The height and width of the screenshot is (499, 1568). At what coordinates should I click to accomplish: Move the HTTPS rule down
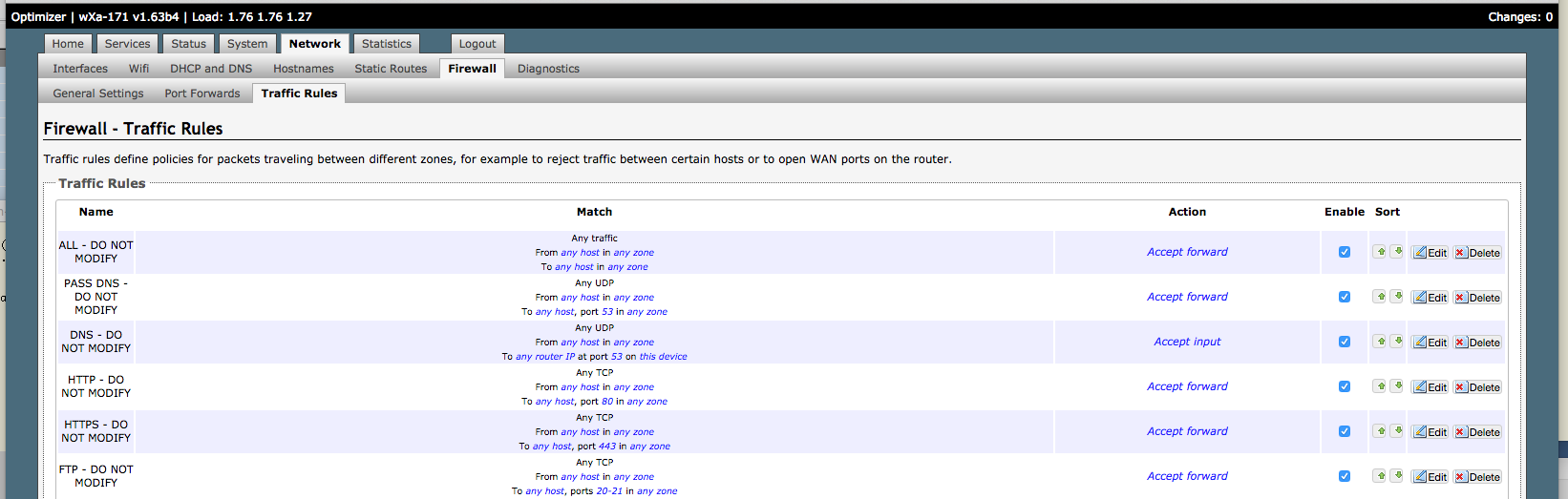coord(1397,431)
